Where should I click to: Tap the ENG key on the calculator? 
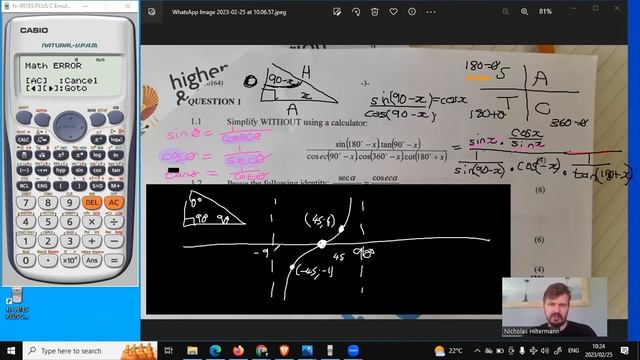pos(42,186)
